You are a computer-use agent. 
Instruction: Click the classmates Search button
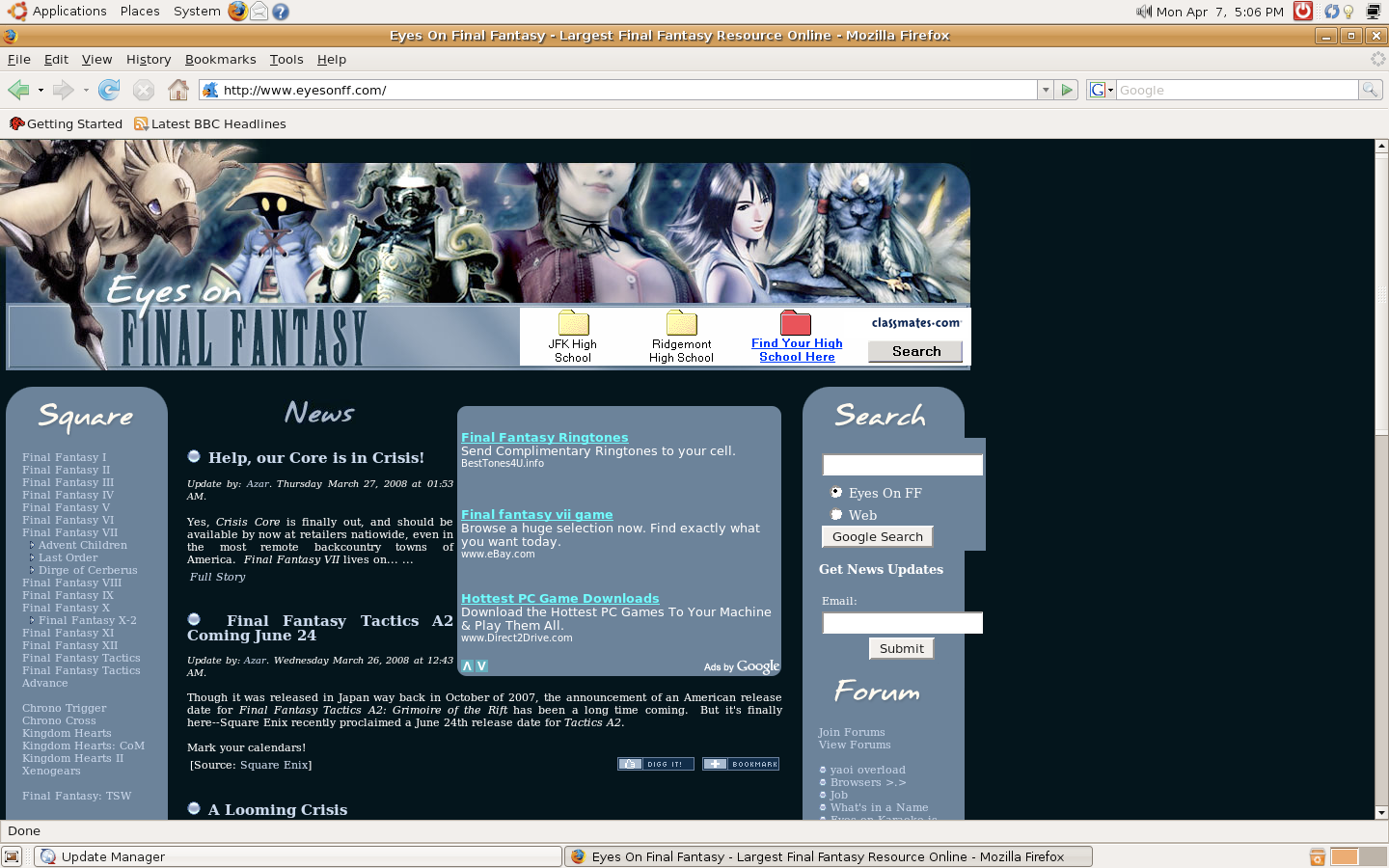tap(915, 351)
